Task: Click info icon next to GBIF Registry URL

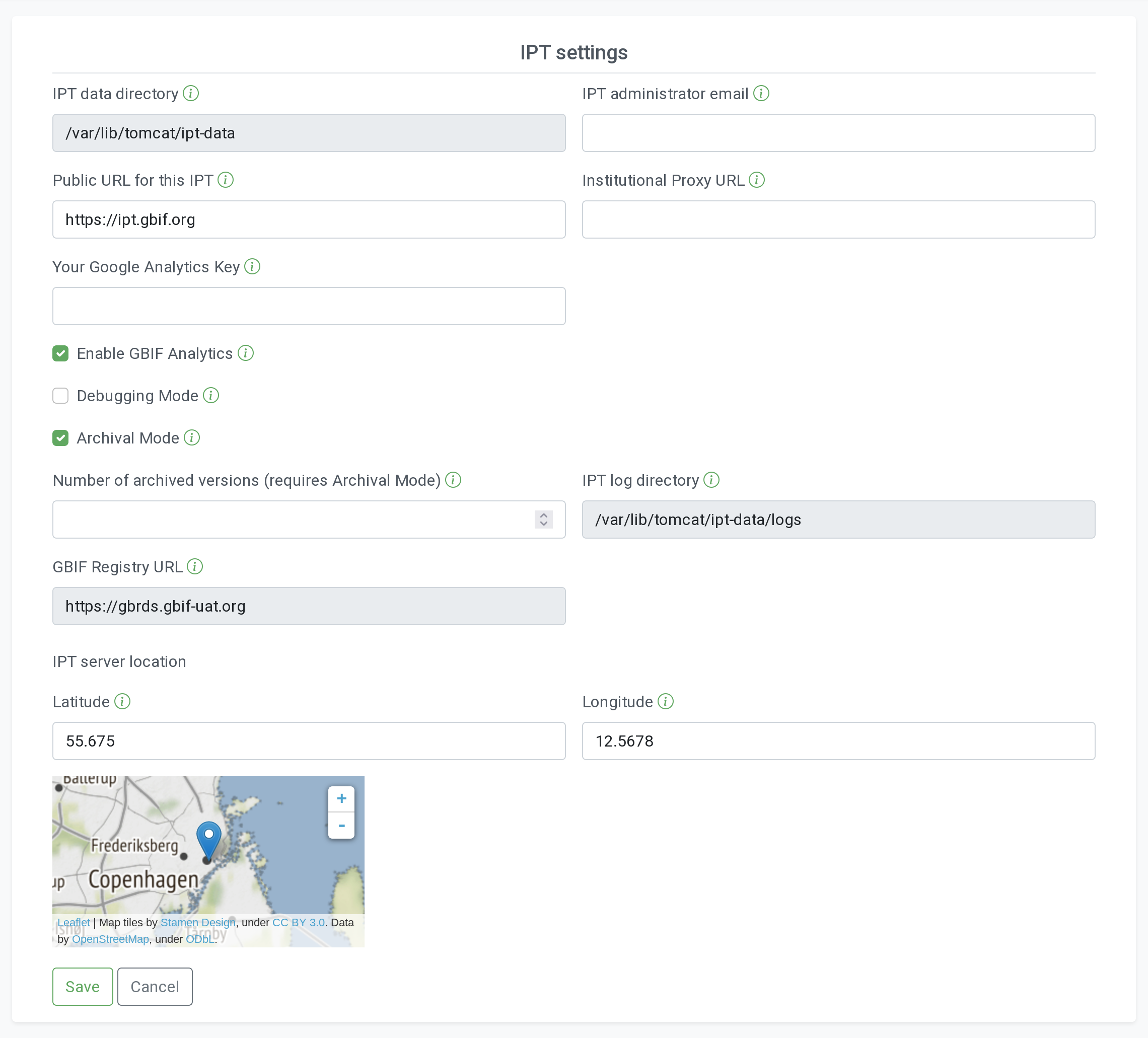Action: pos(195,566)
